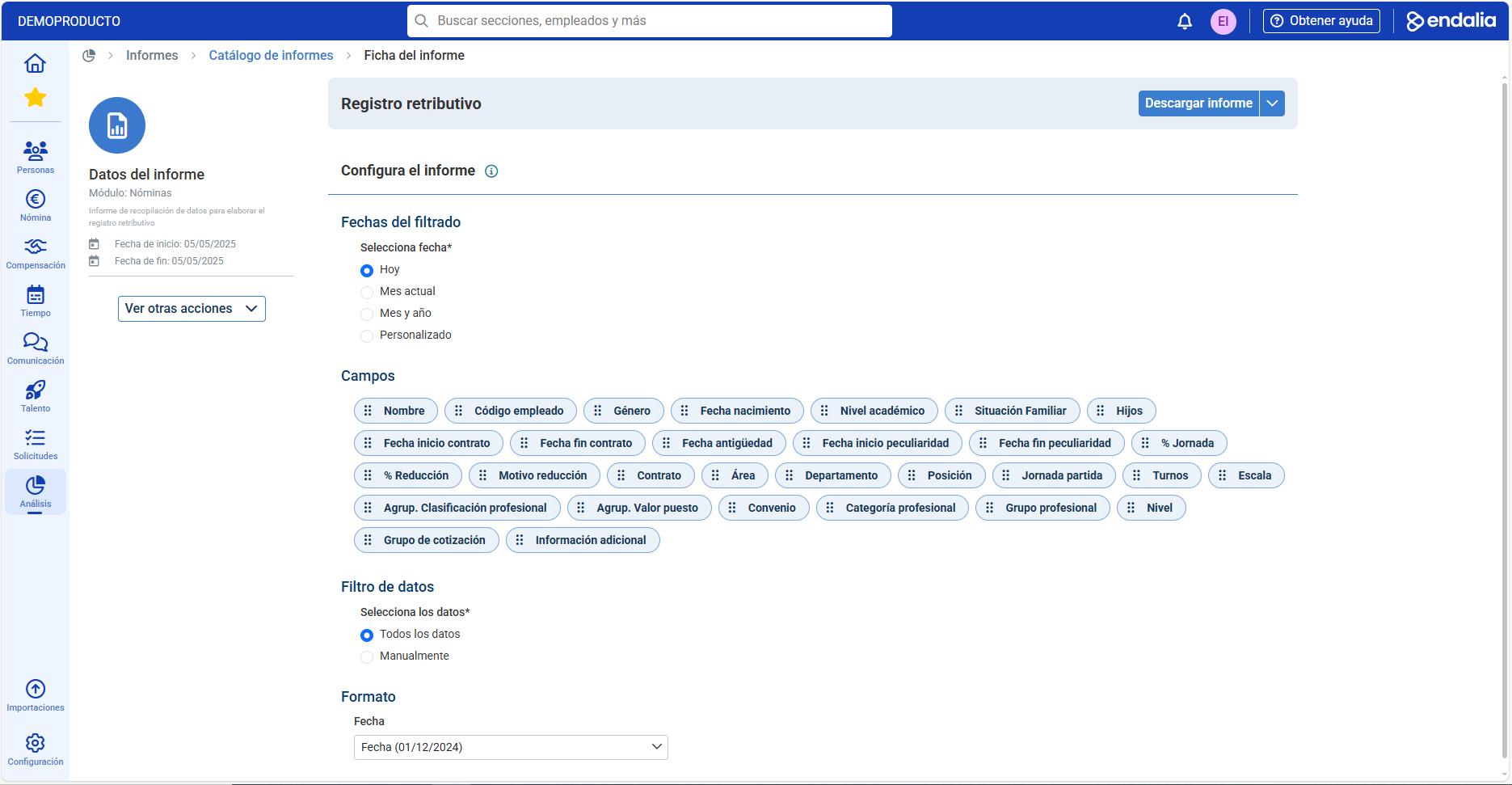Viewport: 1512px width, 785px height.
Task: Click the Grupo de cotización chip
Action: click(427, 540)
